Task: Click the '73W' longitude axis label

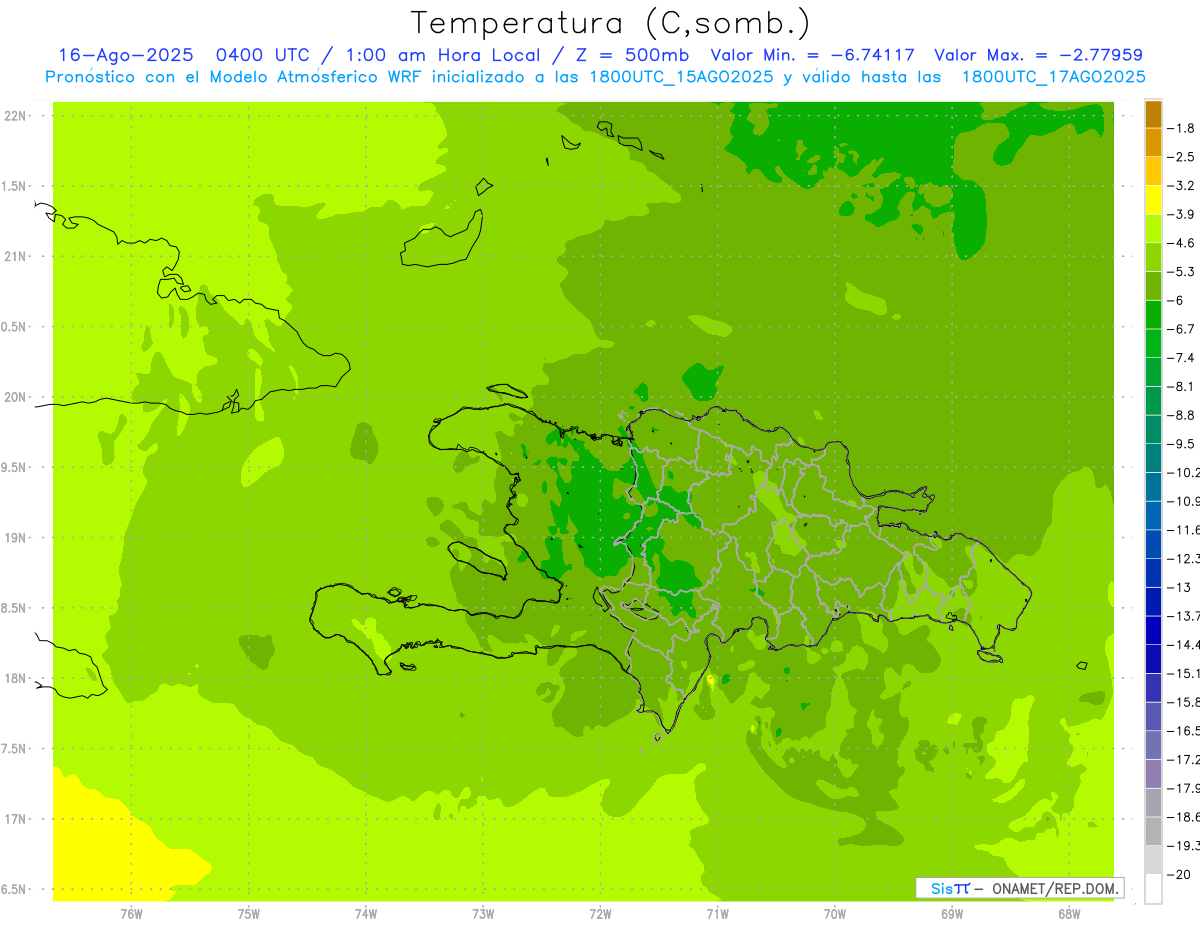Action: pyautogui.click(x=483, y=913)
